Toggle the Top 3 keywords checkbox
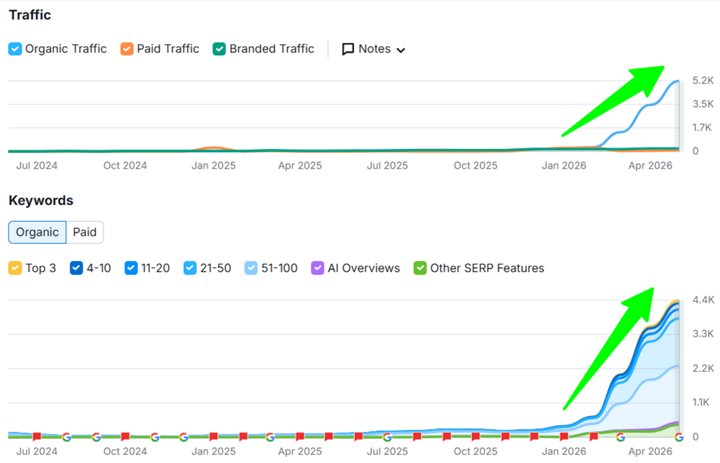 click(15, 268)
